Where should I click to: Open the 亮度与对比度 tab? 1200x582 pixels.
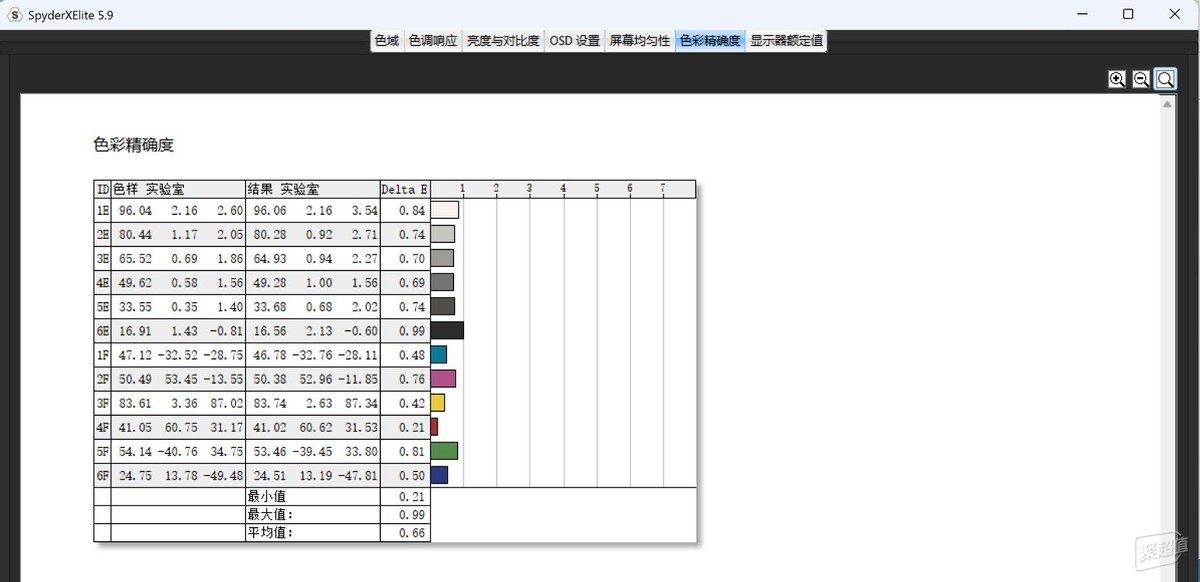[503, 41]
